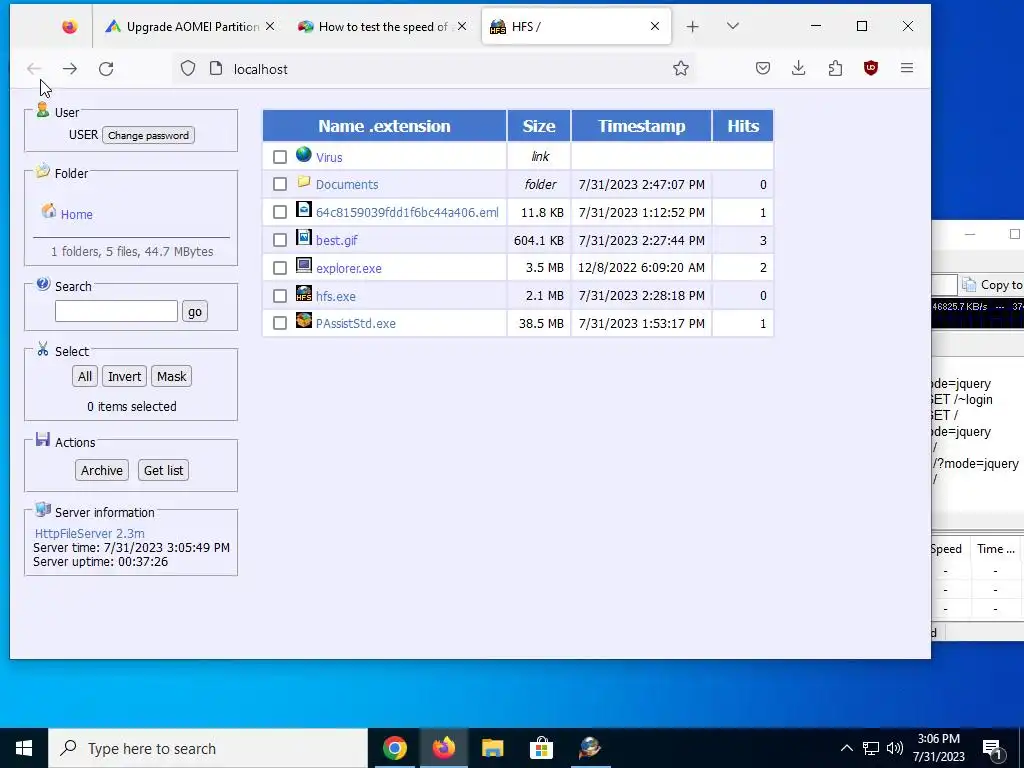Open a new tab with plus

(693, 26)
